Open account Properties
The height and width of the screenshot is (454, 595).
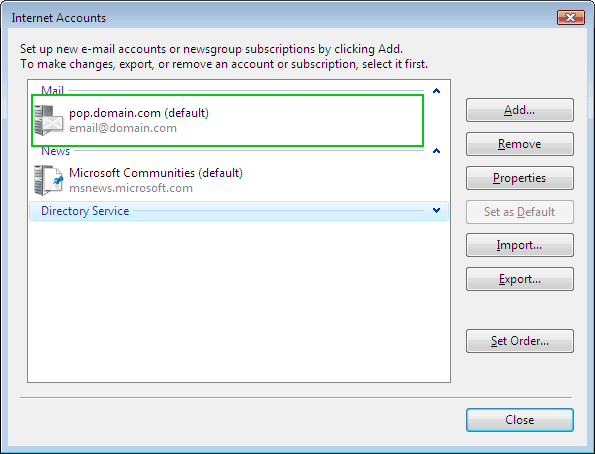pos(519,178)
